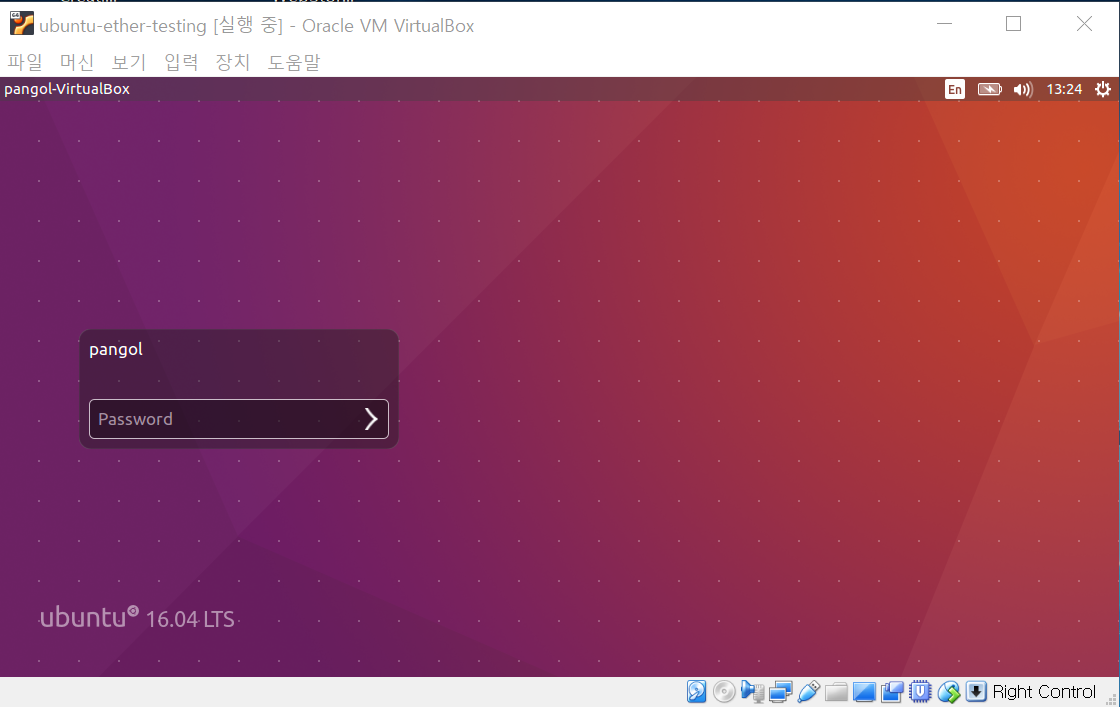Open the hard disk activity indicator

(x=696, y=691)
